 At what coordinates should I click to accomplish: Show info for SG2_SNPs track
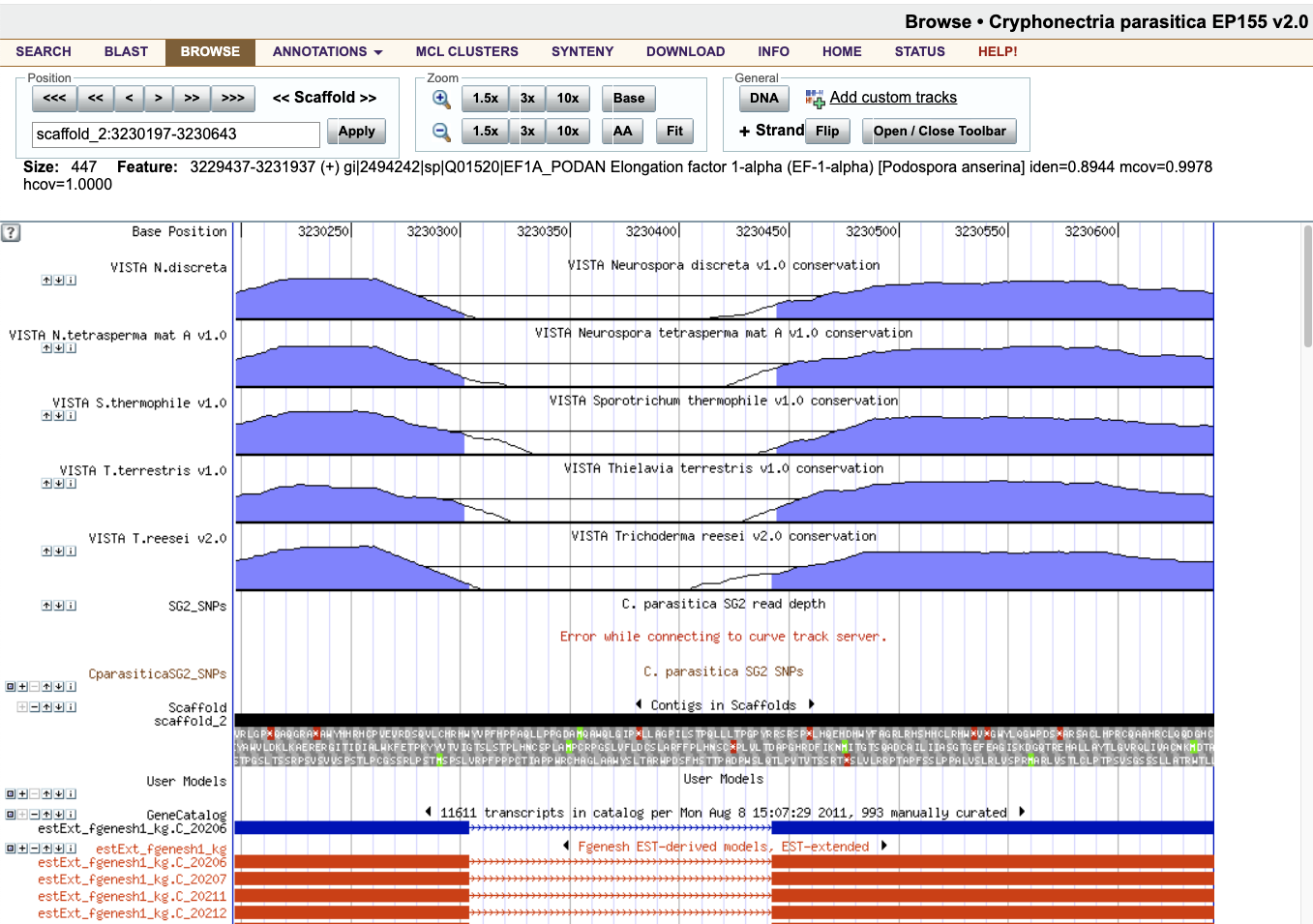(71, 606)
